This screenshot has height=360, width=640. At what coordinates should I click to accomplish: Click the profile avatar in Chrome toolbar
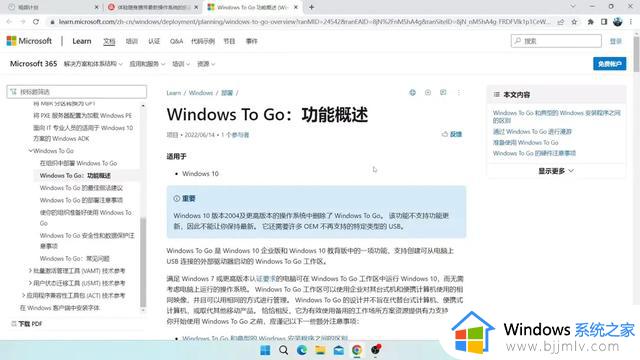point(618,22)
